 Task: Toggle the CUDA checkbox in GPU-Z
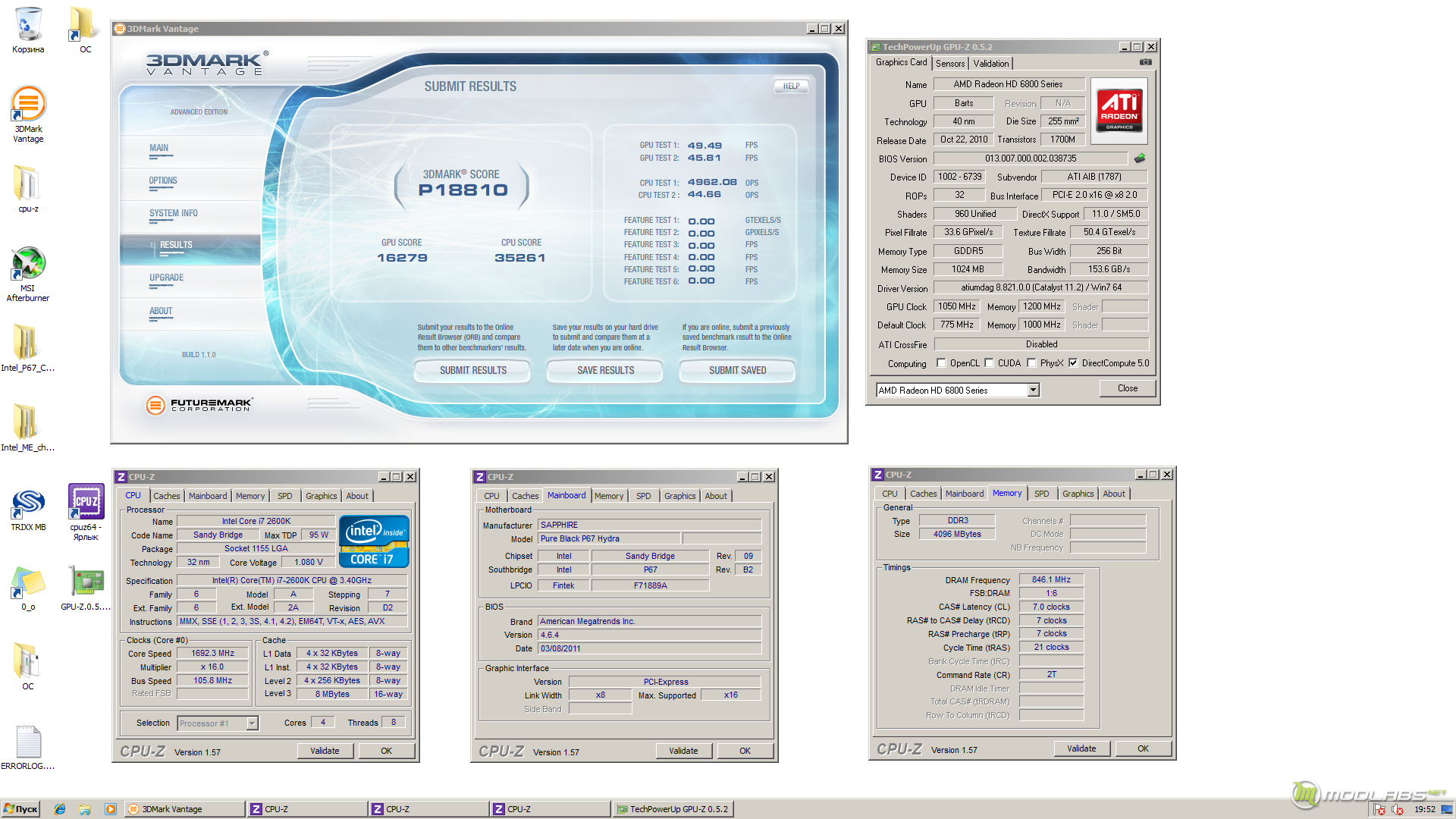click(989, 363)
